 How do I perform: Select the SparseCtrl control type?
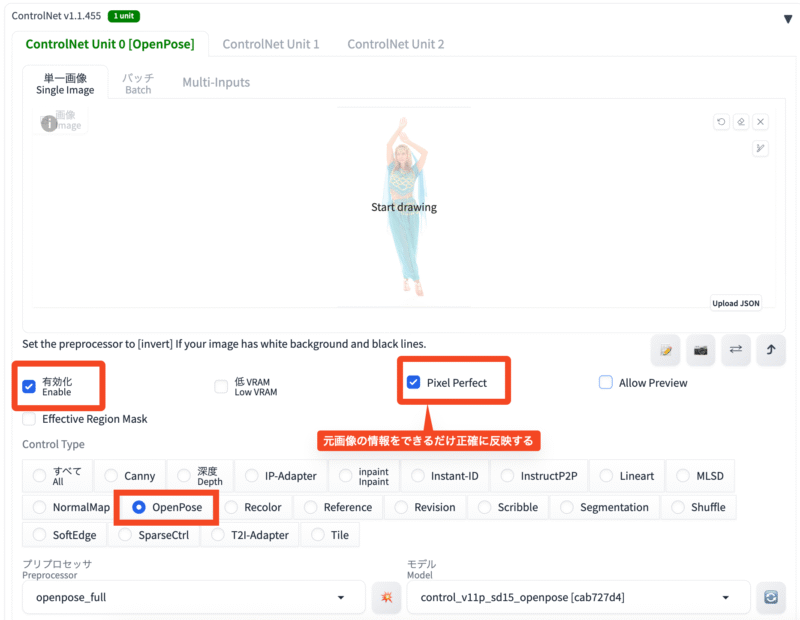[x=154, y=535]
